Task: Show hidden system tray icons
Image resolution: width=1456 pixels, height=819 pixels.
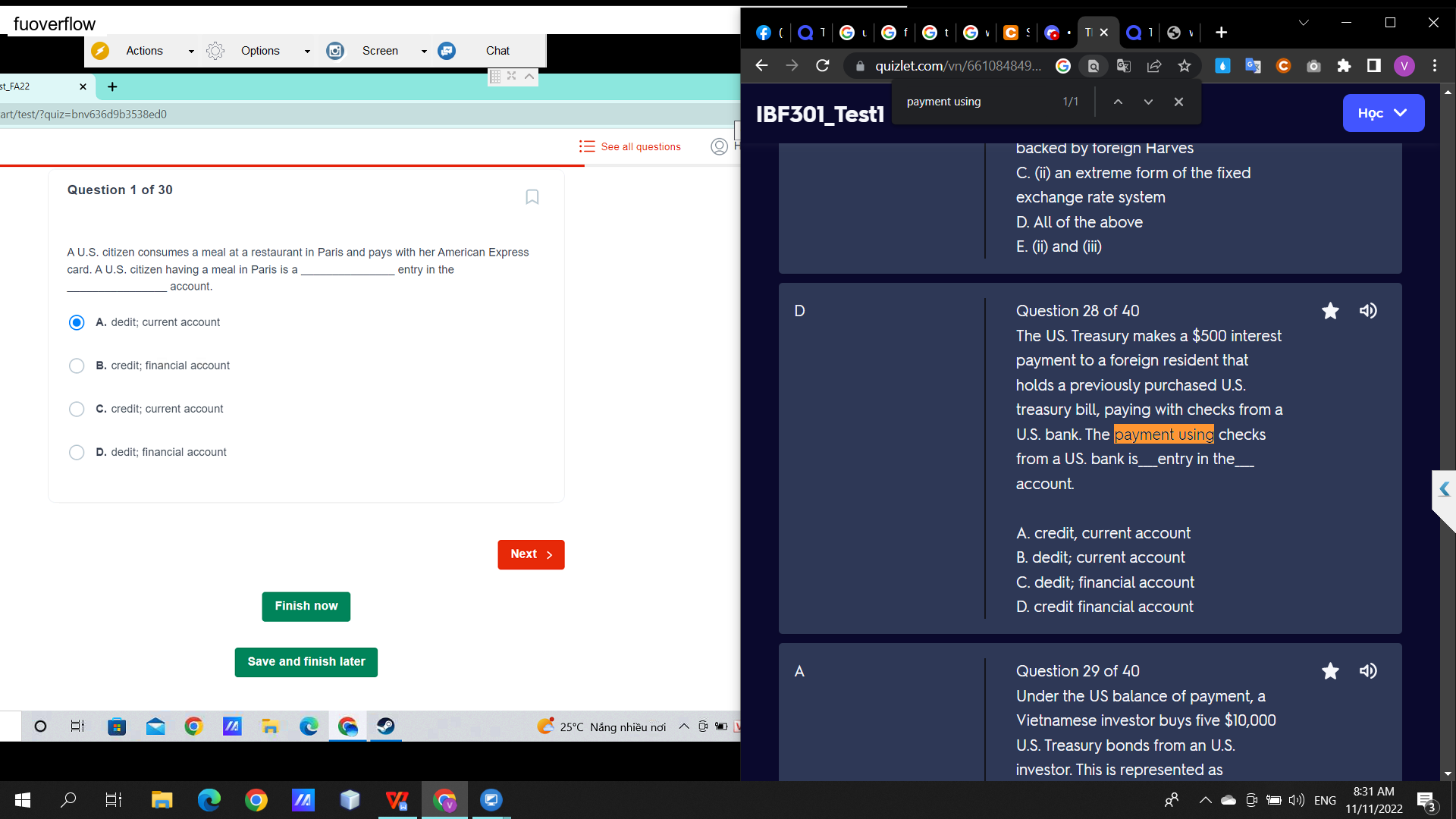Action: point(1205,800)
